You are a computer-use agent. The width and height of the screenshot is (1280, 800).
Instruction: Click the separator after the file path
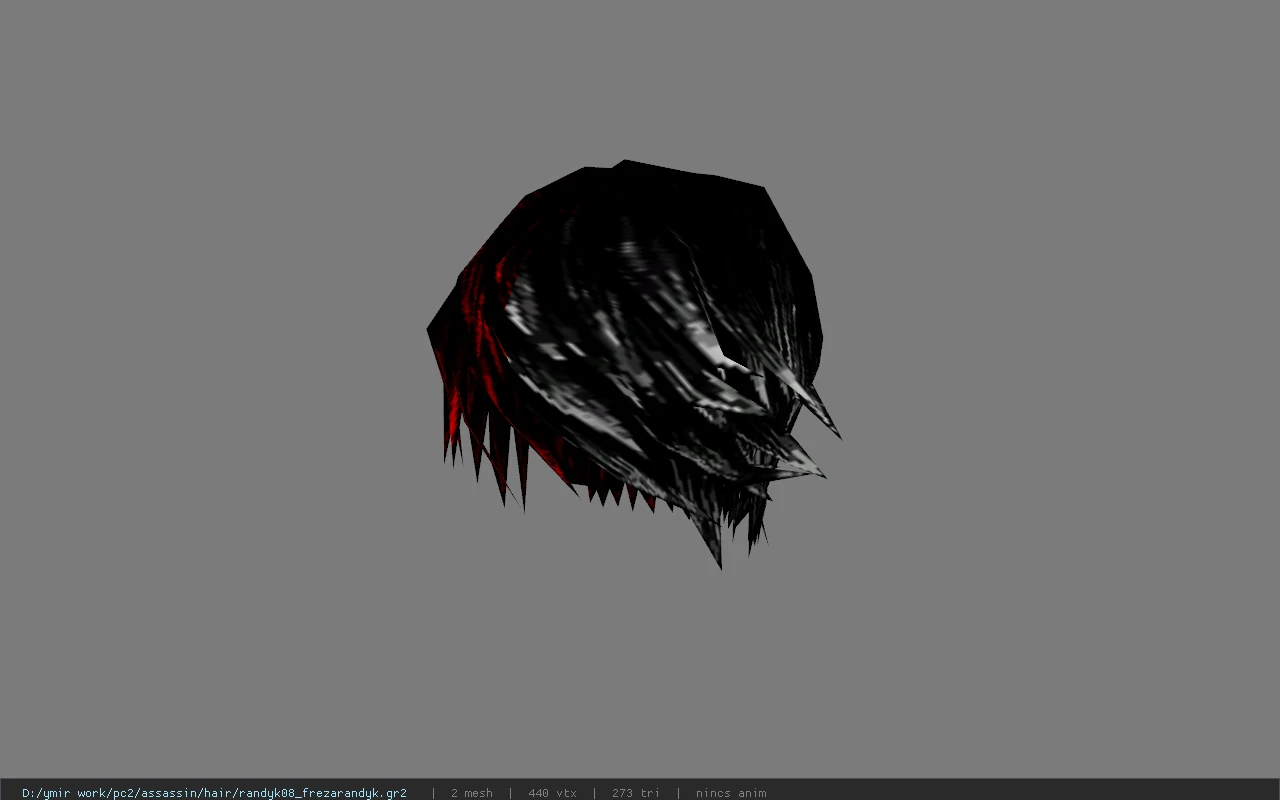433,793
